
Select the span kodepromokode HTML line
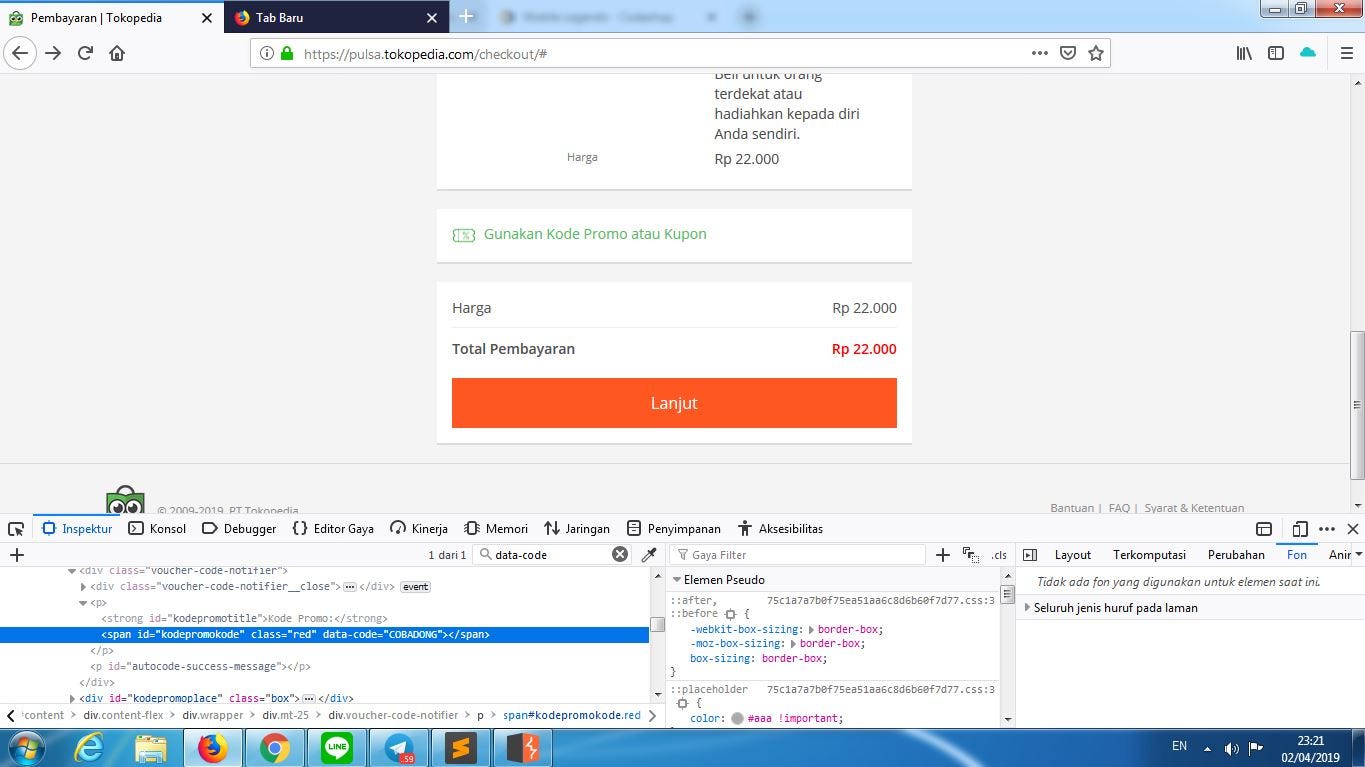(324, 635)
